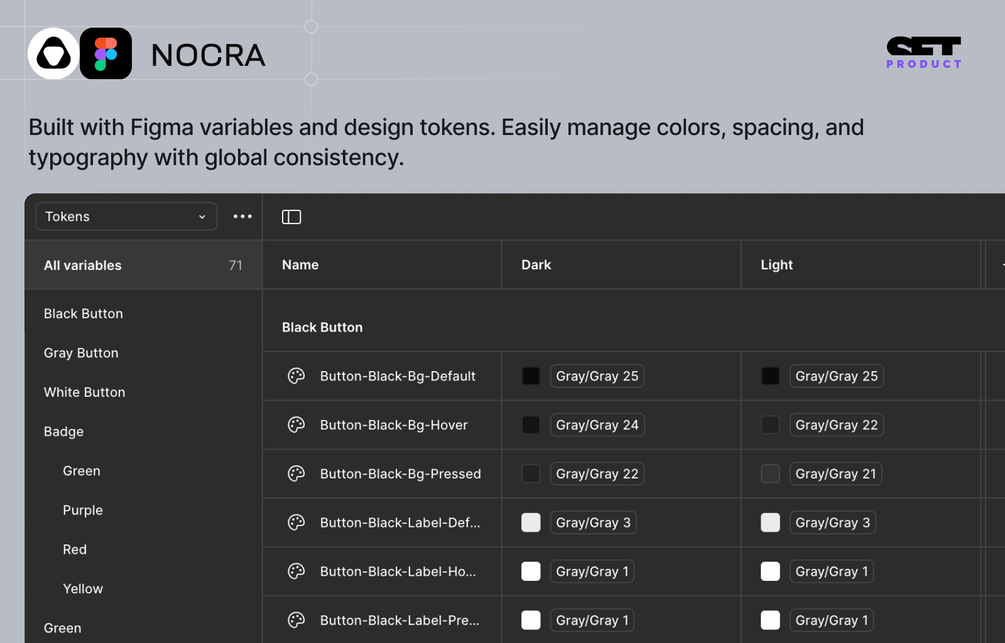The image size is (1005, 643).
Task: Click the Dark swatch for Button-Black-Label-Def
Action: coord(531,522)
